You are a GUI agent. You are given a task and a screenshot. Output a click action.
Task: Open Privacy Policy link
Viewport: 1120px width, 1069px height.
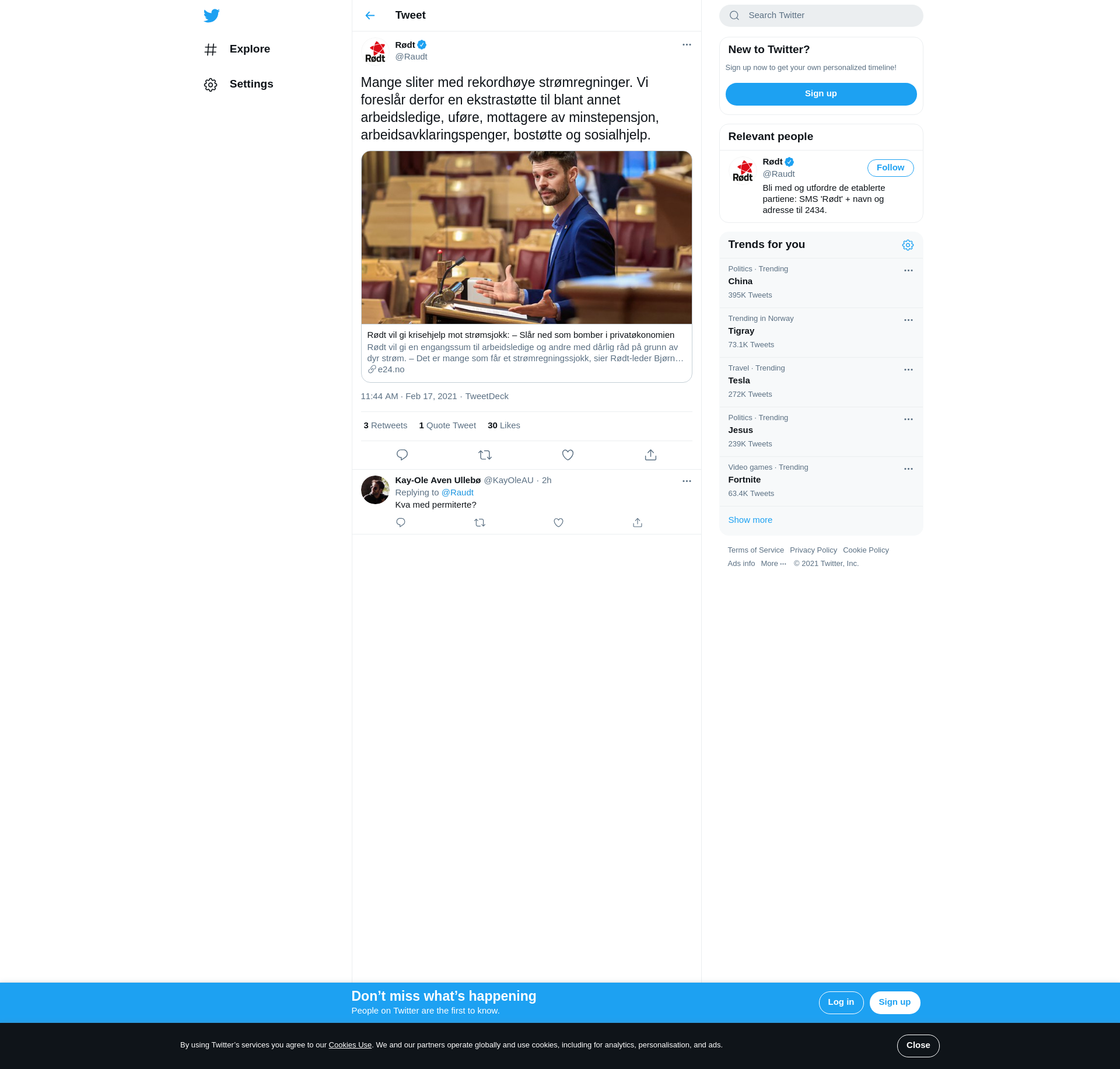tap(813, 551)
